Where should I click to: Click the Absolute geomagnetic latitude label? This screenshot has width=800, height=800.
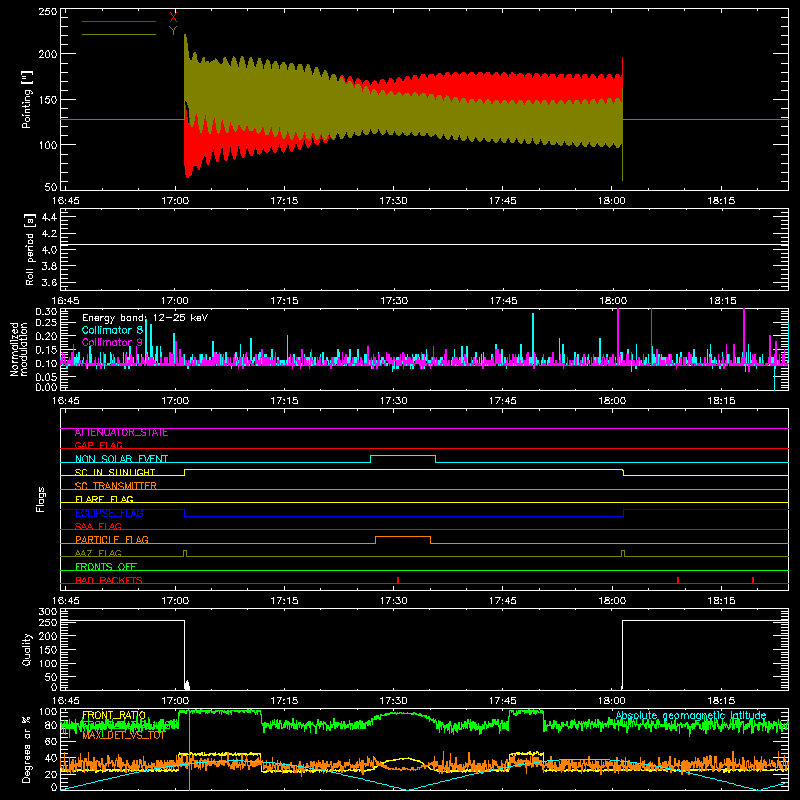(691, 715)
